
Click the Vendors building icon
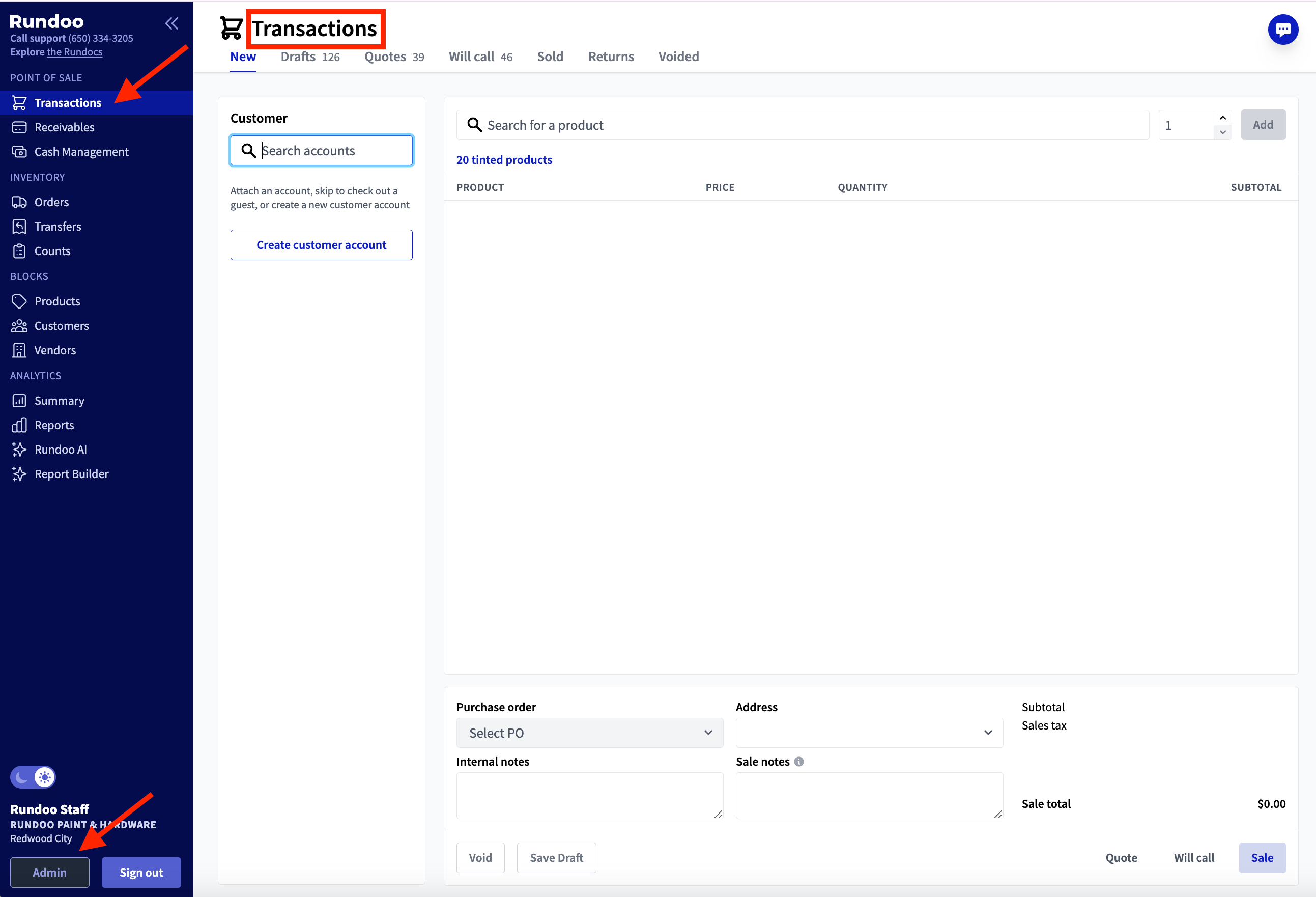(x=19, y=350)
